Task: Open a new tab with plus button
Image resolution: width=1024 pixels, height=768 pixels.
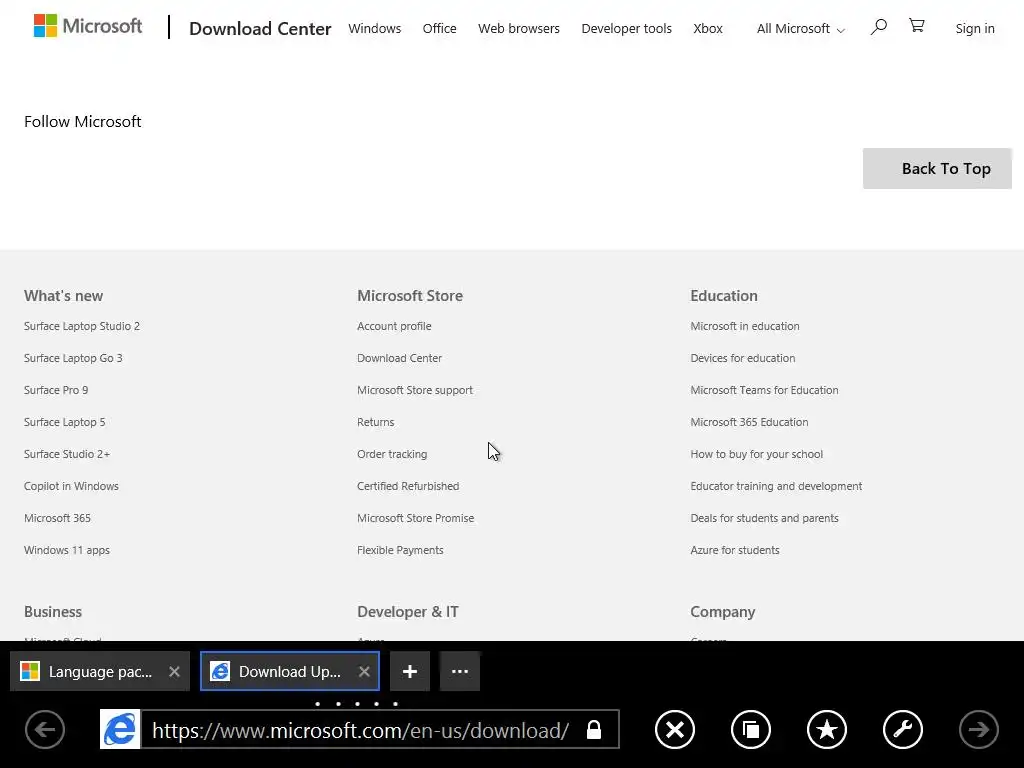Action: click(409, 671)
